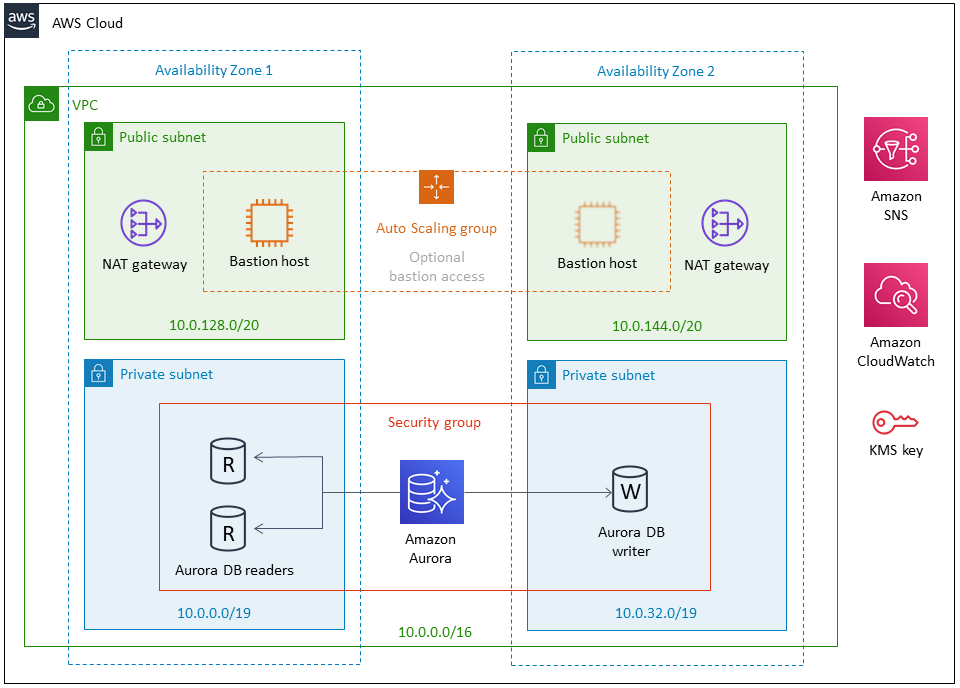The image size is (960, 688).
Task: Click the Availability Zone 2 label
Action: coord(656,72)
